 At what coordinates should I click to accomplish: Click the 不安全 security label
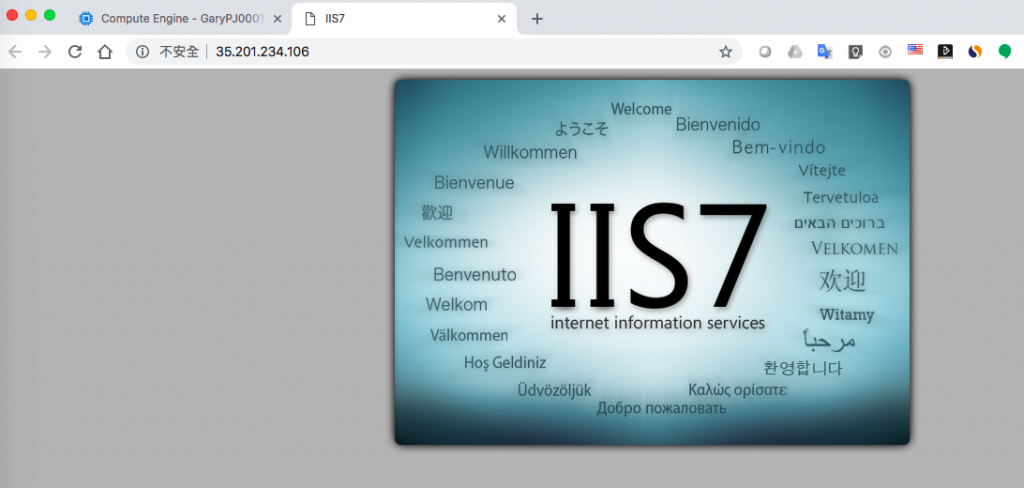click(x=179, y=52)
